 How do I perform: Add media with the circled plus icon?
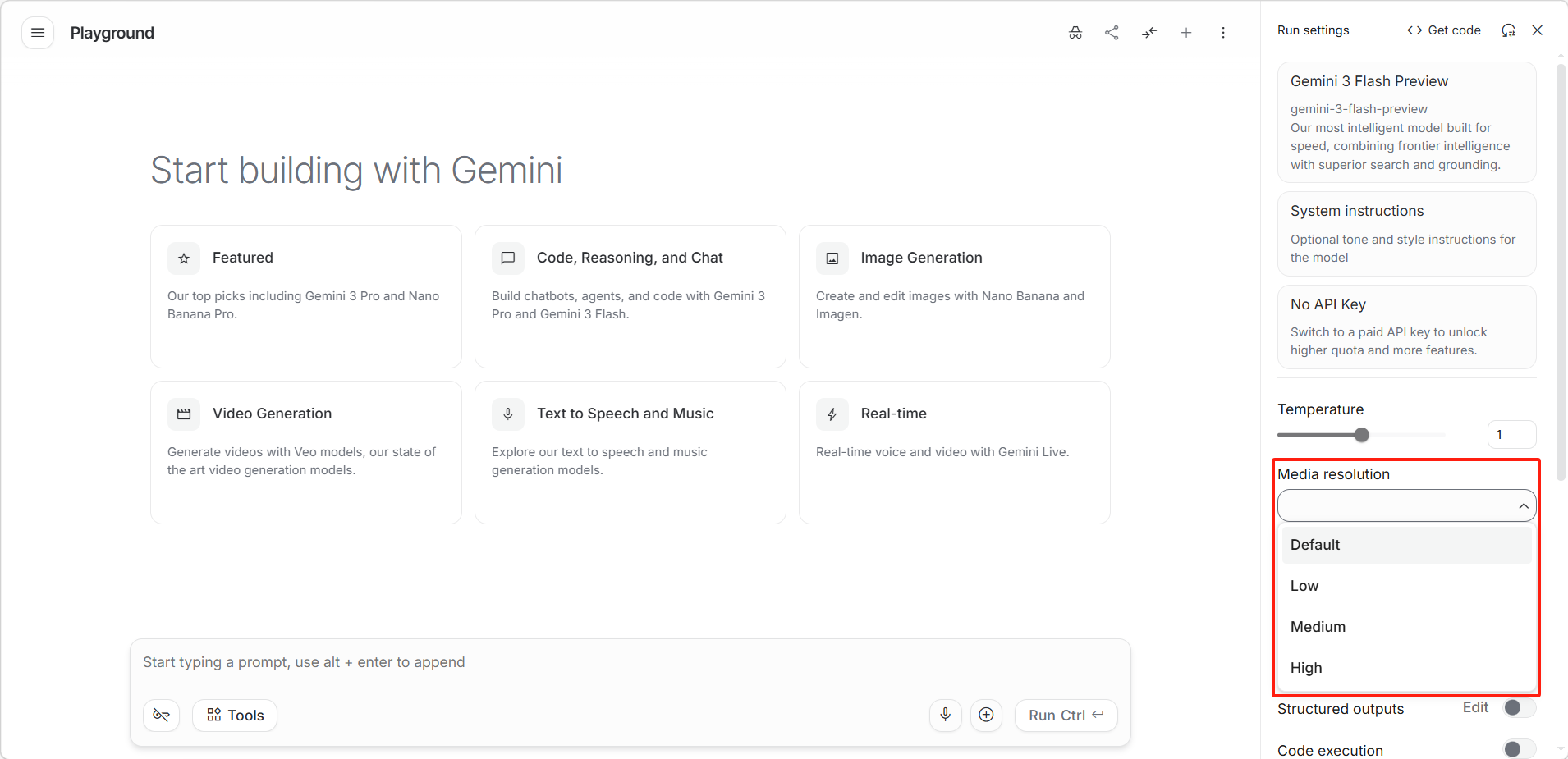click(987, 716)
